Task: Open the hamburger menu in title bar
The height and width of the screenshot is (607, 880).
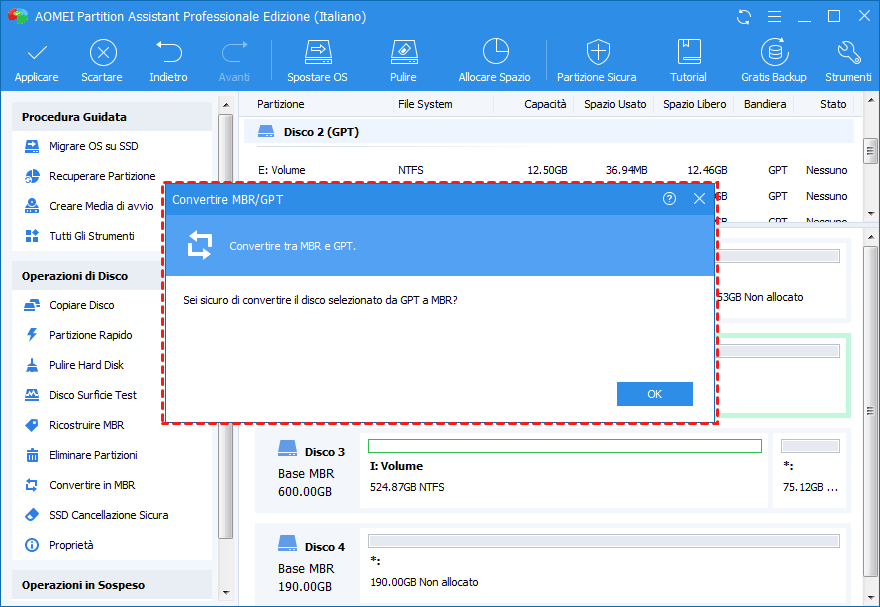Action: (x=774, y=17)
